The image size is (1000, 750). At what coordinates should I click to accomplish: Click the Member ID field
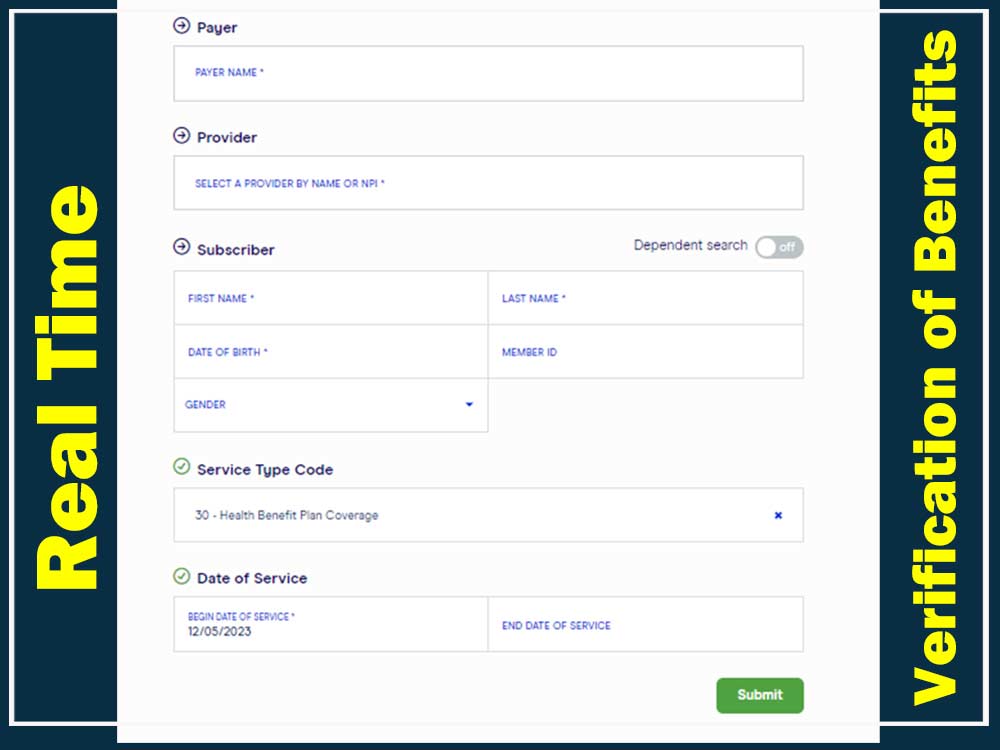[x=645, y=351]
